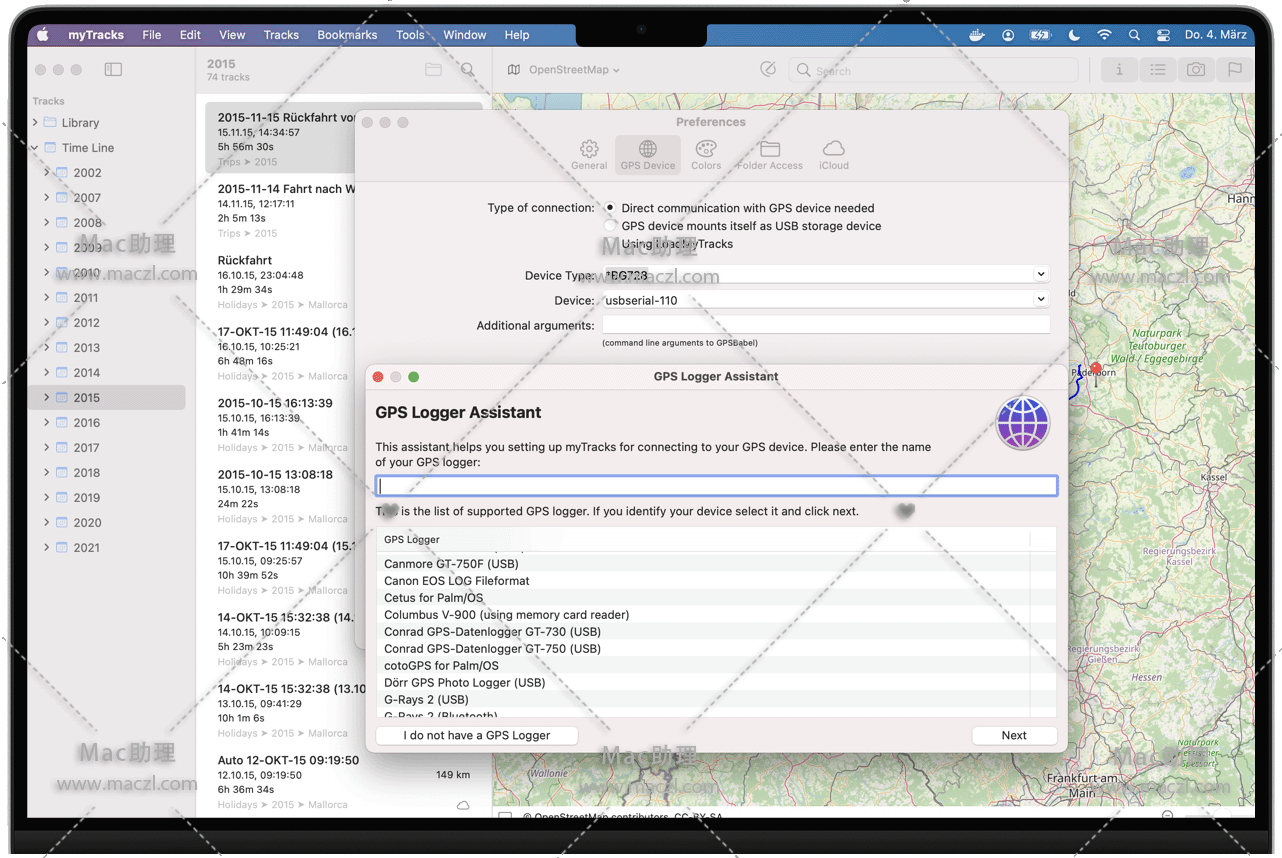The height and width of the screenshot is (858, 1282).
Task: Open the Colors preferences pane
Action: pos(705,154)
